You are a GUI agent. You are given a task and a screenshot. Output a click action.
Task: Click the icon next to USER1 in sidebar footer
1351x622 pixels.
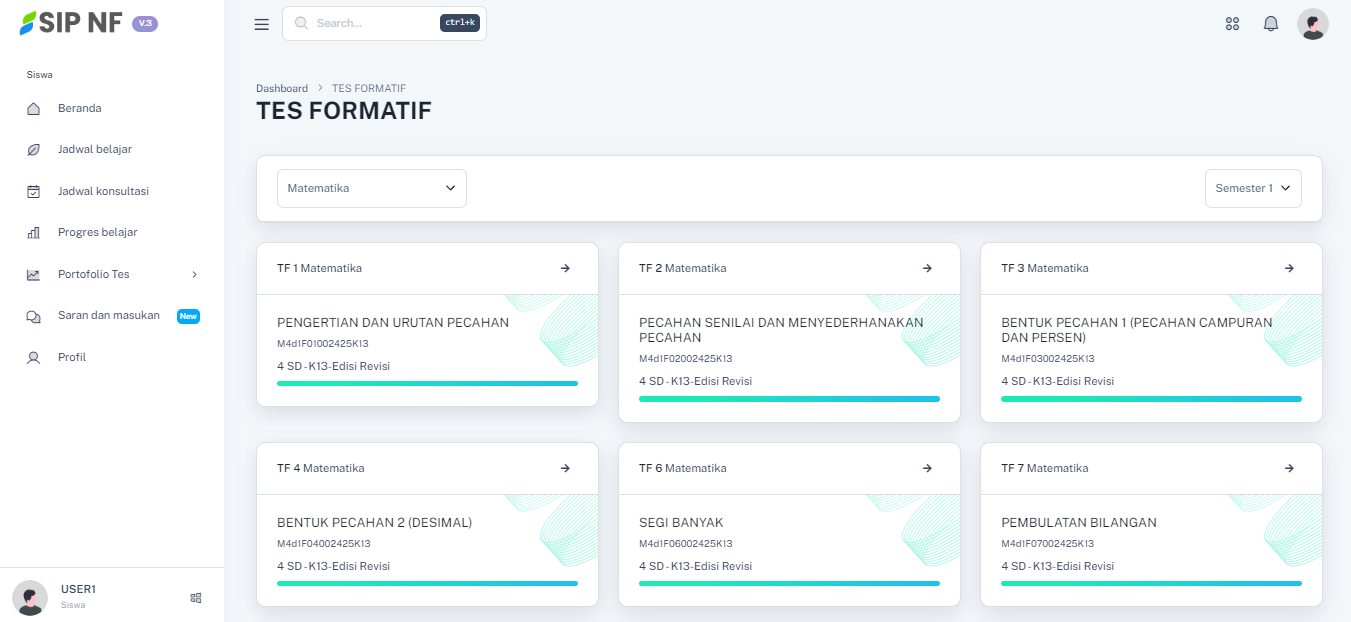tap(196, 598)
